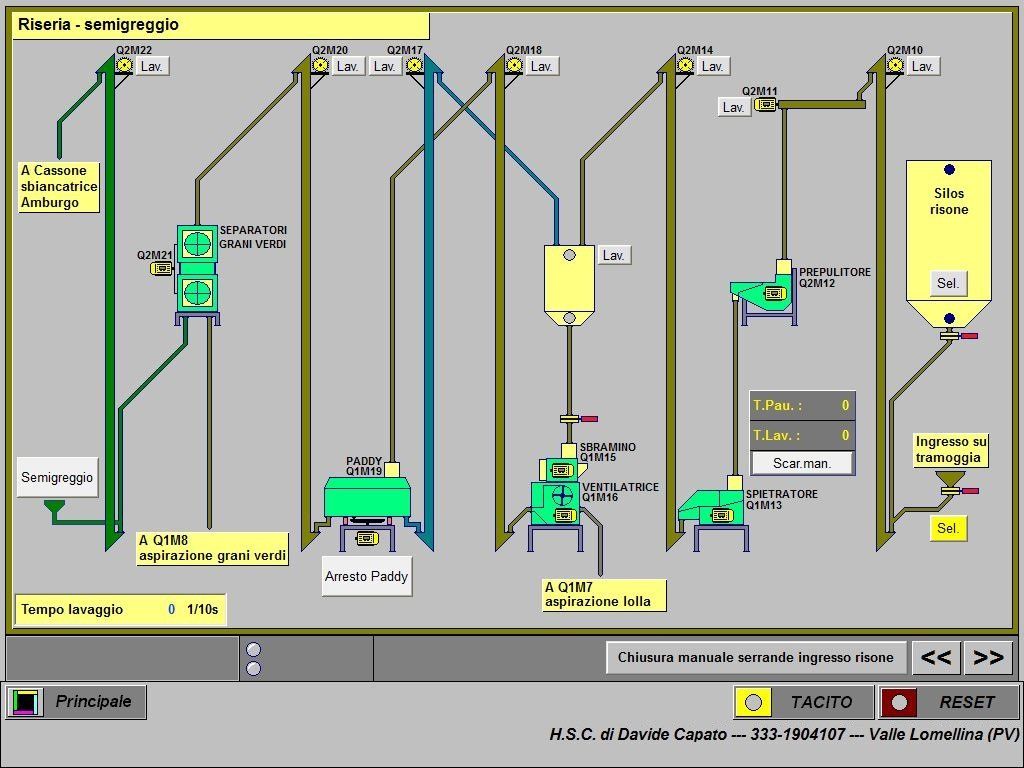Click the Q2M18 elevator motor icon
The height and width of the screenshot is (768, 1024).
[515, 65]
